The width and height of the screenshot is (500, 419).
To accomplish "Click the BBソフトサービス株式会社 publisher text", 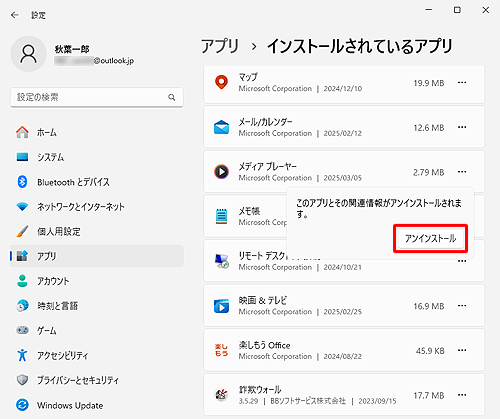I will [x=308, y=401].
